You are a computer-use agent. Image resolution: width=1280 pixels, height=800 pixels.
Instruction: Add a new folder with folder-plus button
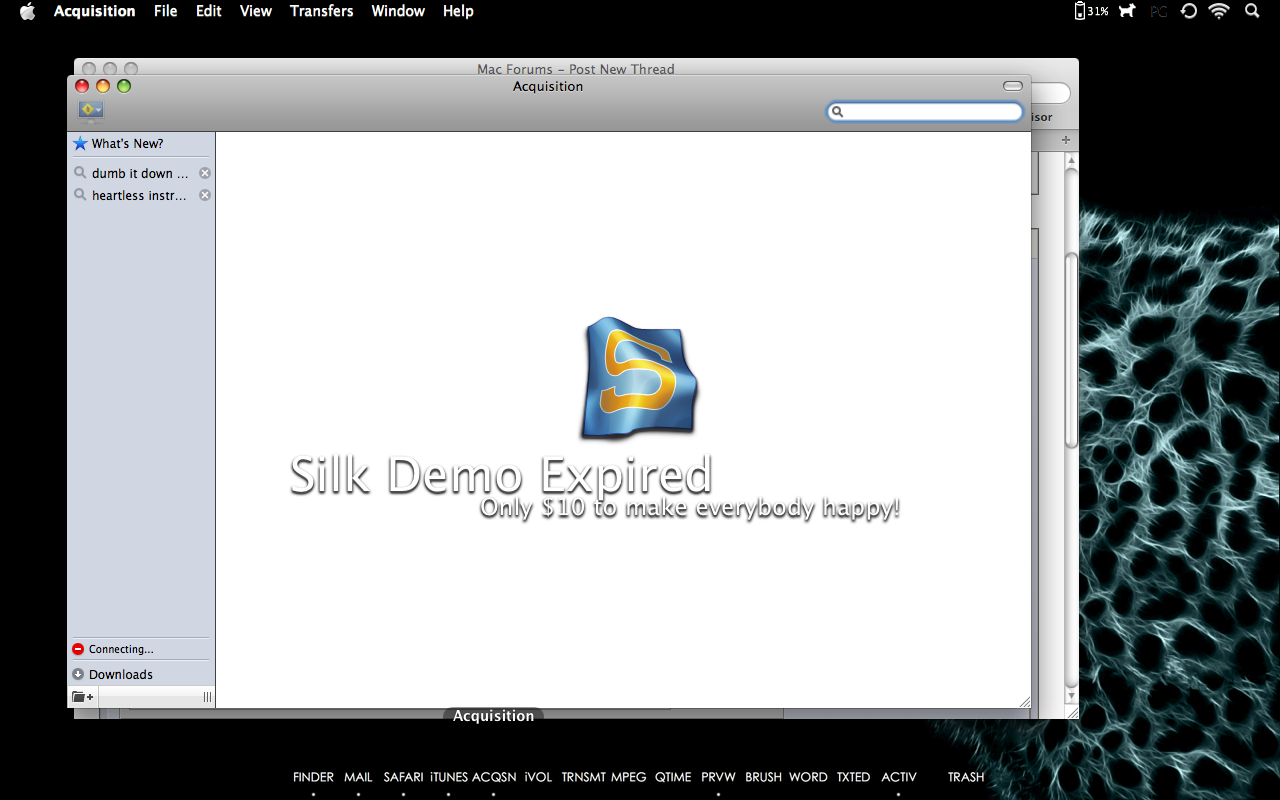[83, 697]
